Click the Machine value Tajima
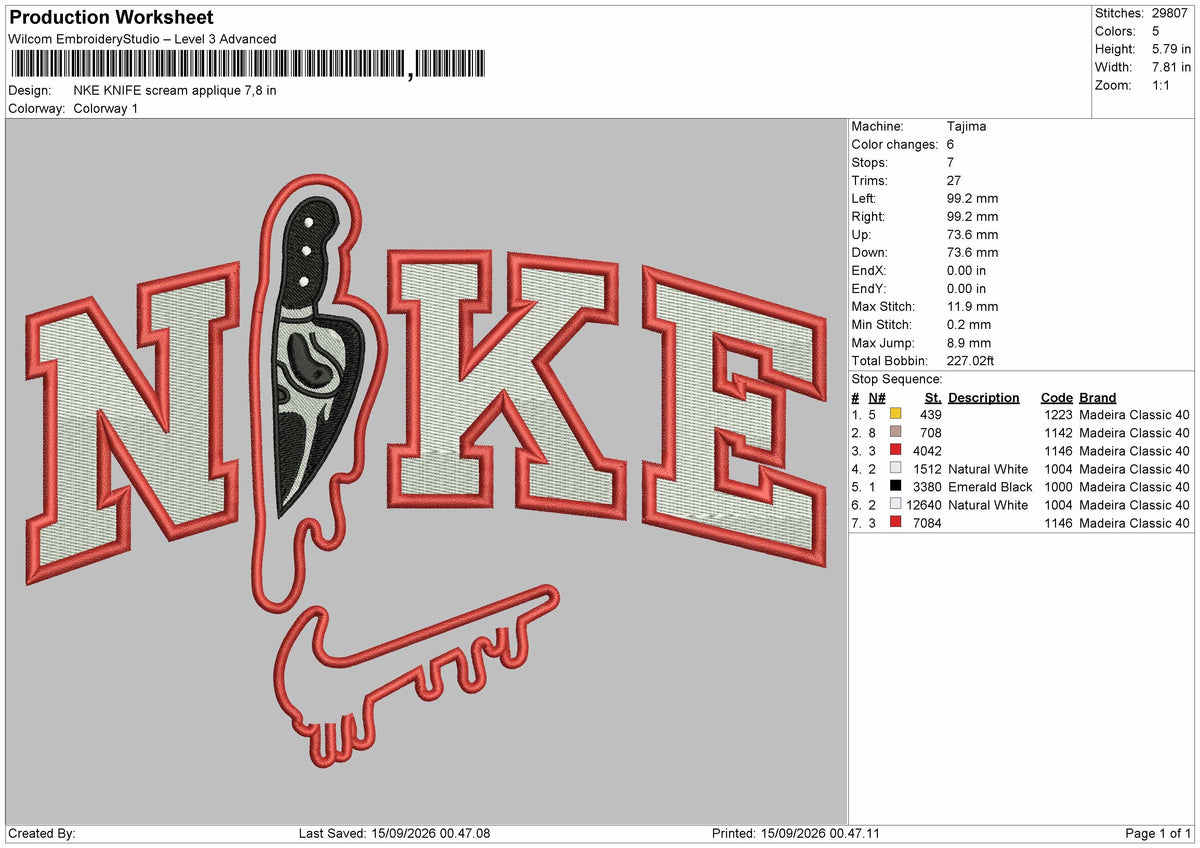The height and width of the screenshot is (848, 1200). click(967, 126)
